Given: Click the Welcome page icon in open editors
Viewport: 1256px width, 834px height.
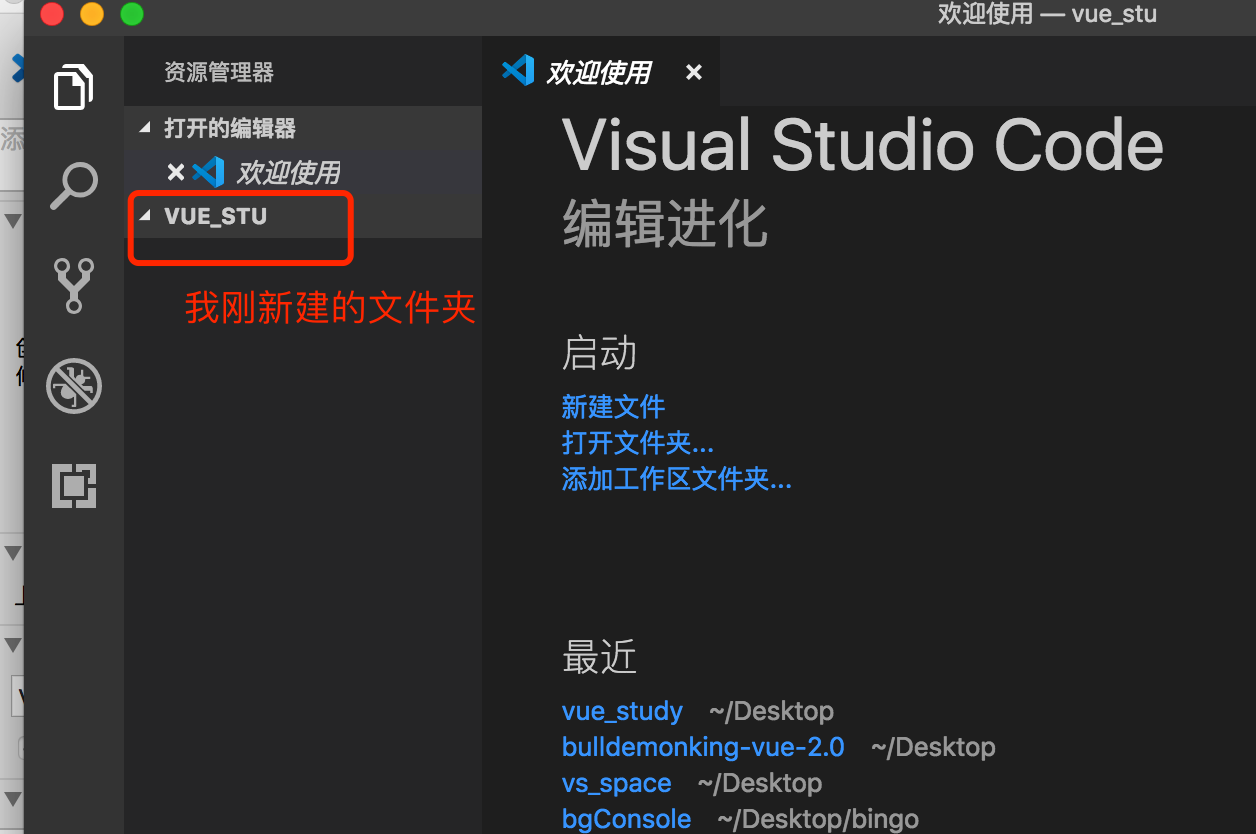Looking at the screenshot, I should (x=207, y=171).
